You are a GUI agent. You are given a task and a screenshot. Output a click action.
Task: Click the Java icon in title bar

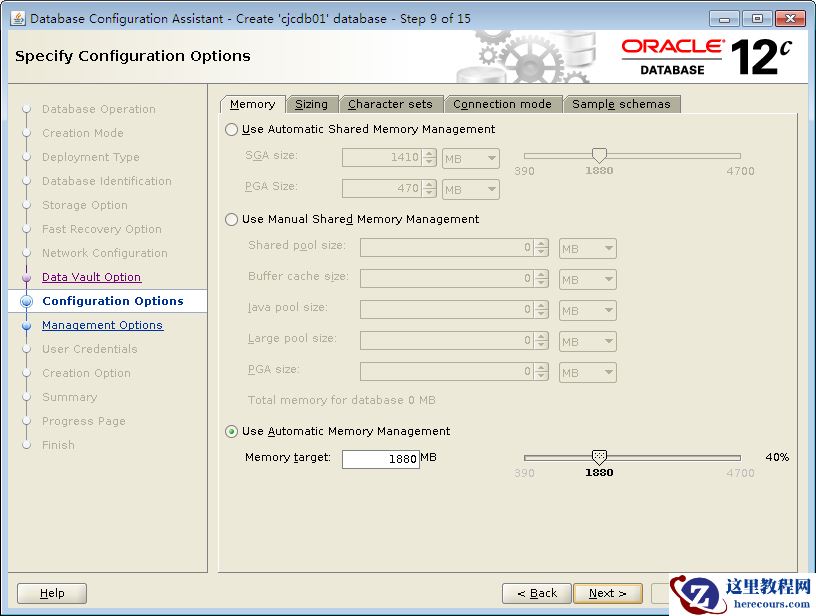[17, 18]
